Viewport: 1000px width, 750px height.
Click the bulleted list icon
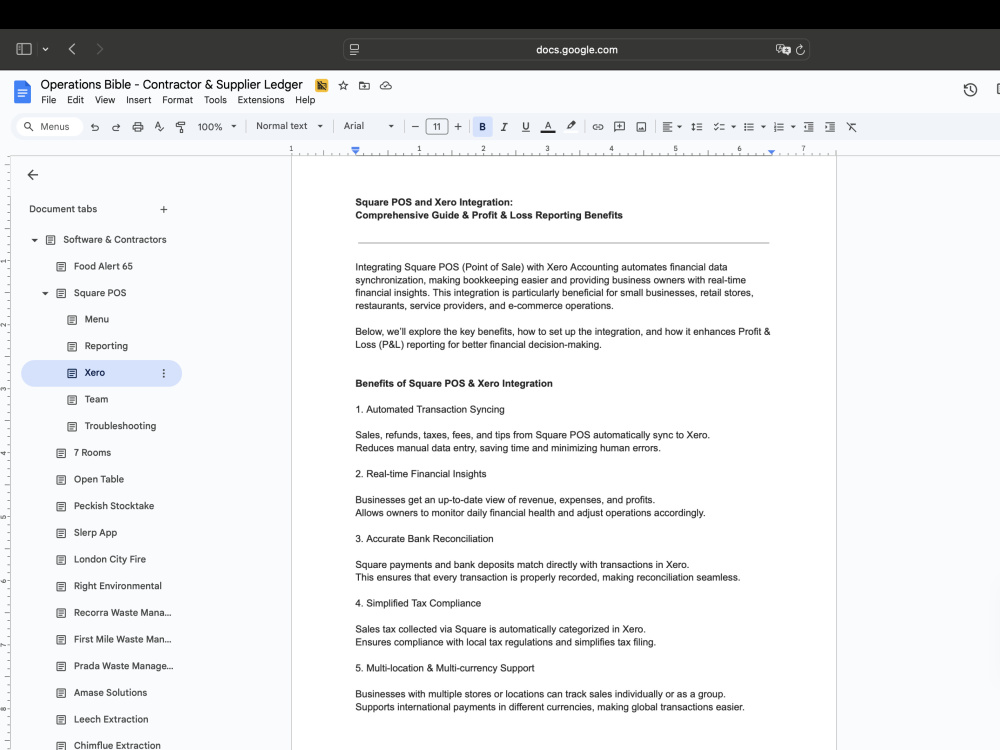[x=749, y=127]
